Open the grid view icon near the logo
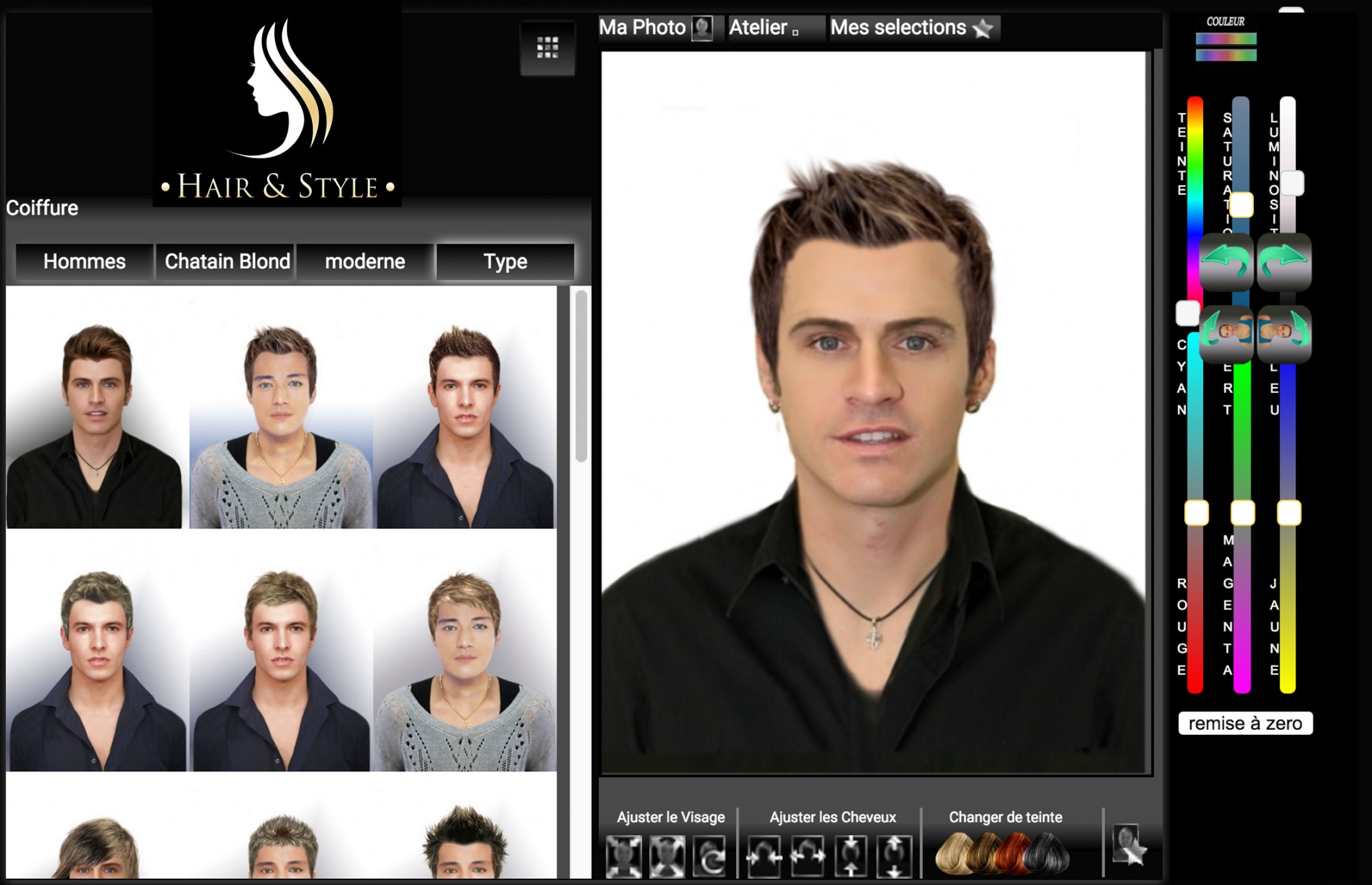The height and width of the screenshot is (885, 1372). click(547, 48)
